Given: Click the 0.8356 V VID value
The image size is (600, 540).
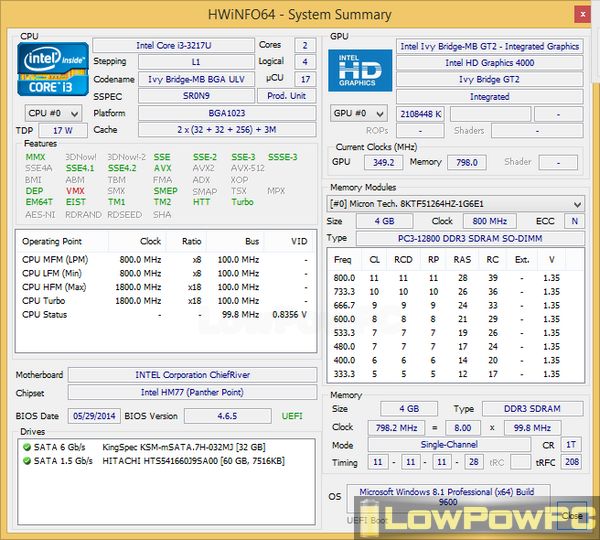Looking at the screenshot, I should click(x=289, y=315).
